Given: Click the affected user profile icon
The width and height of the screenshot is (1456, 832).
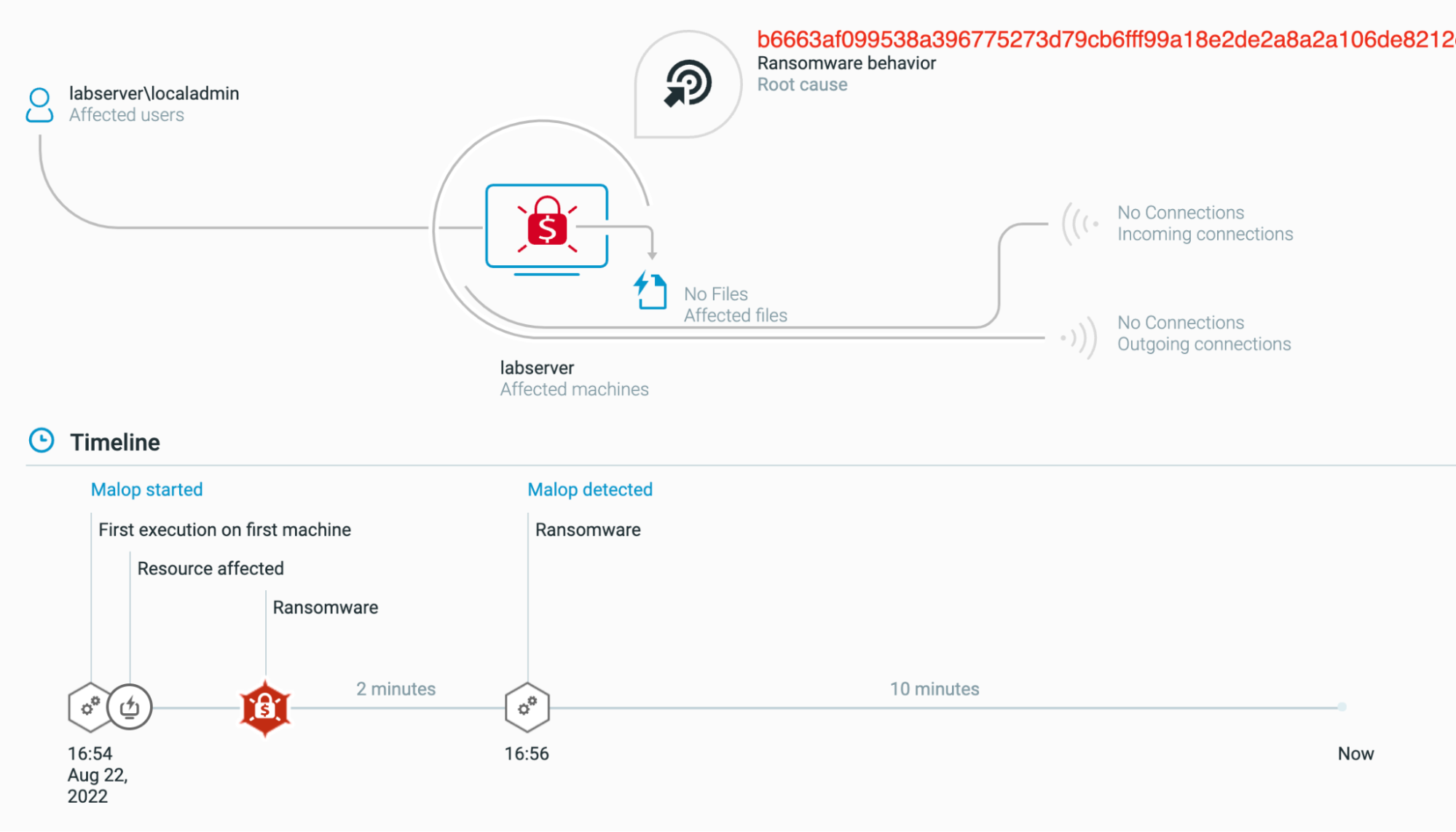Looking at the screenshot, I should tap(39, 105).
